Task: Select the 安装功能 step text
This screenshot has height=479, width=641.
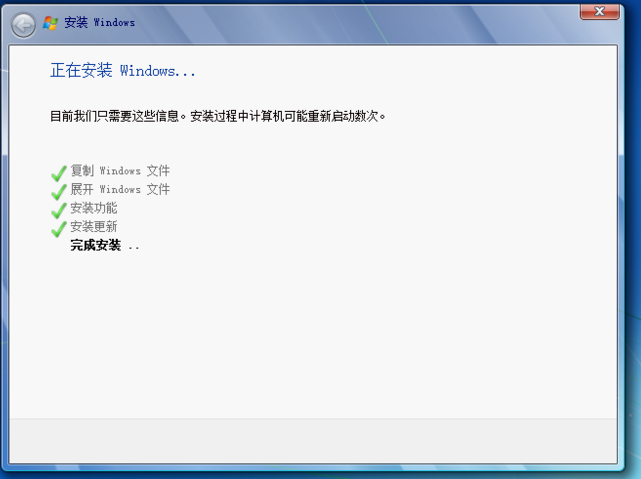Action: tap(94, 208)
